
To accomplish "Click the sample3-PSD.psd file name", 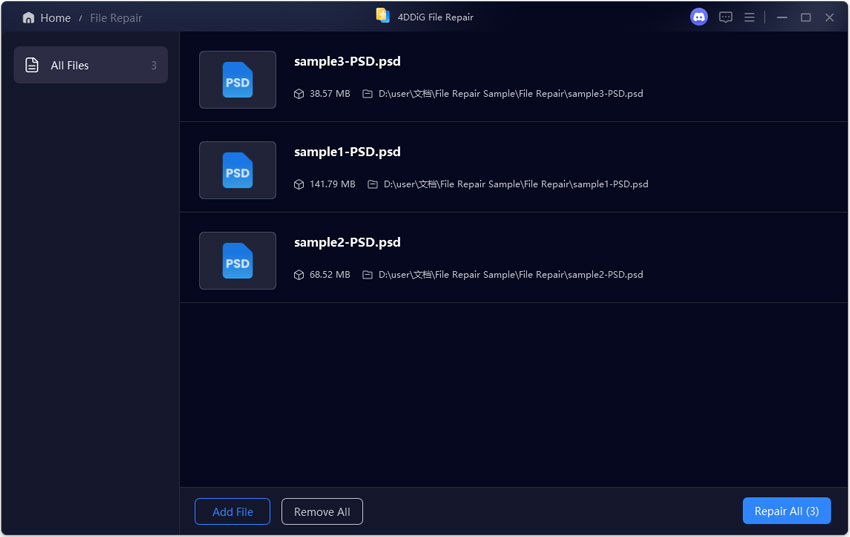I will pyautogui.click(x=347, y=61).
